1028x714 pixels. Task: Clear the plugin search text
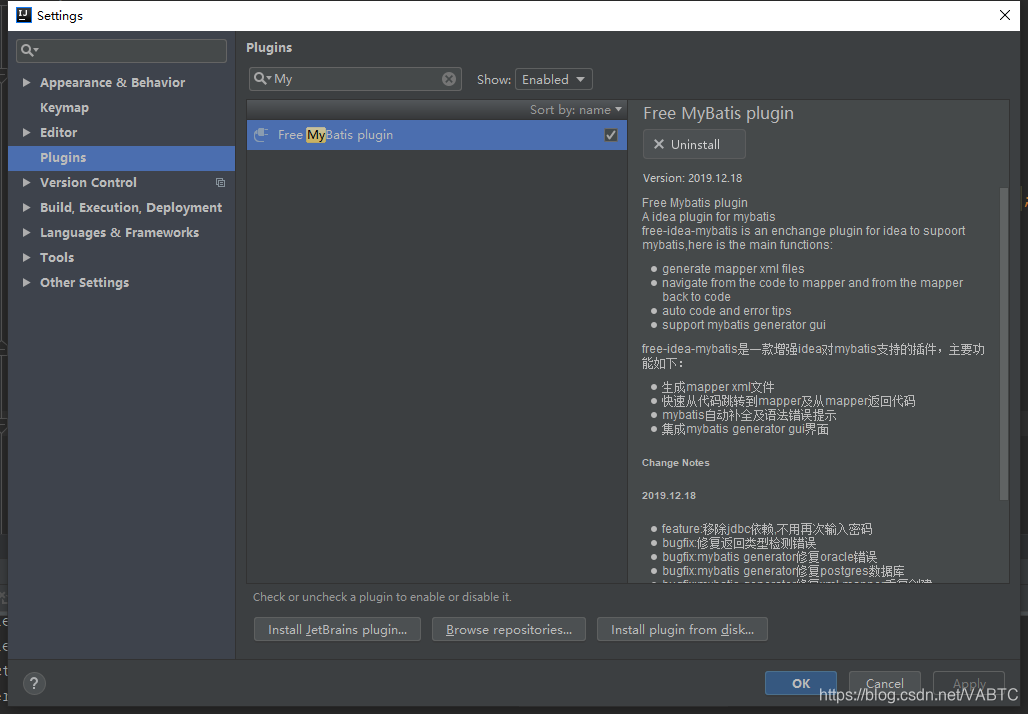coord(448,79)
